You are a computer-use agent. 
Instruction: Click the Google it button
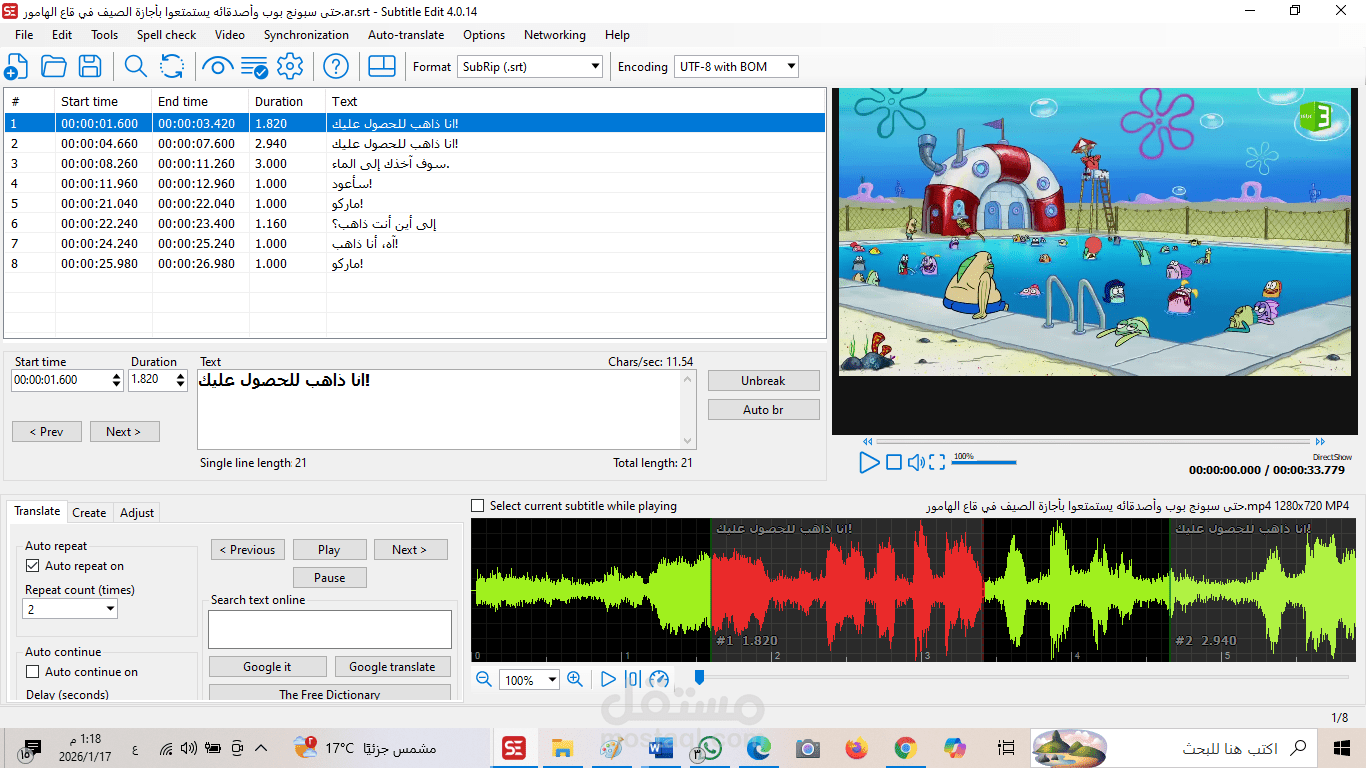[x=268, y=667]
